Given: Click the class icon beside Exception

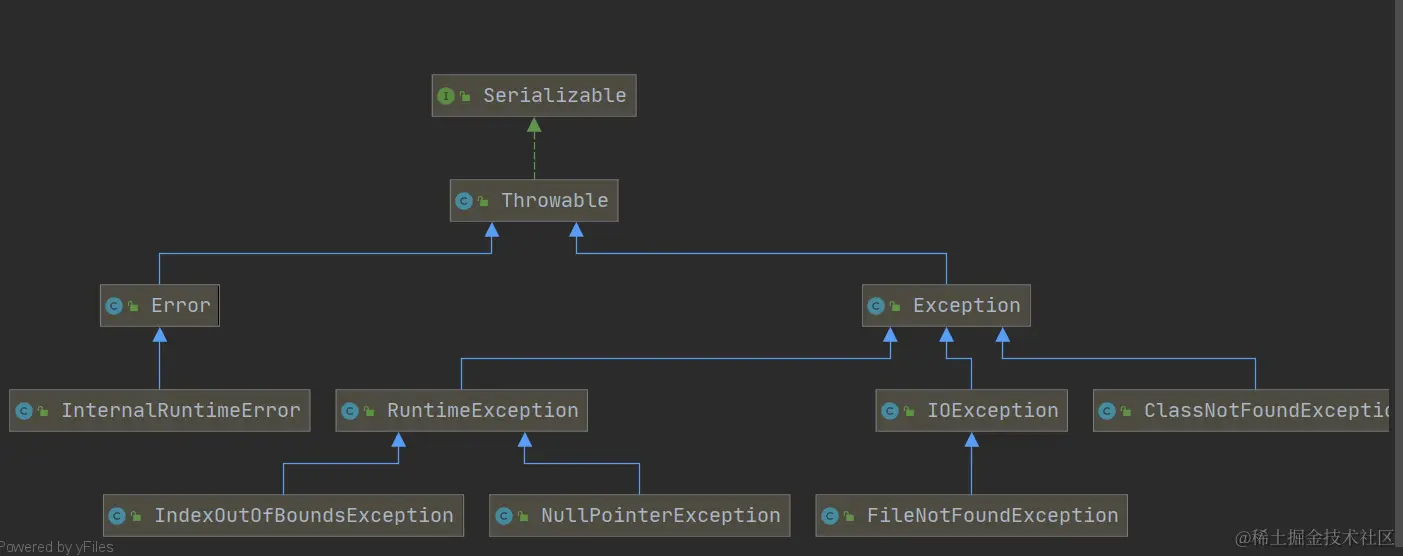Looking at the screenshot, I should [876, 306].
